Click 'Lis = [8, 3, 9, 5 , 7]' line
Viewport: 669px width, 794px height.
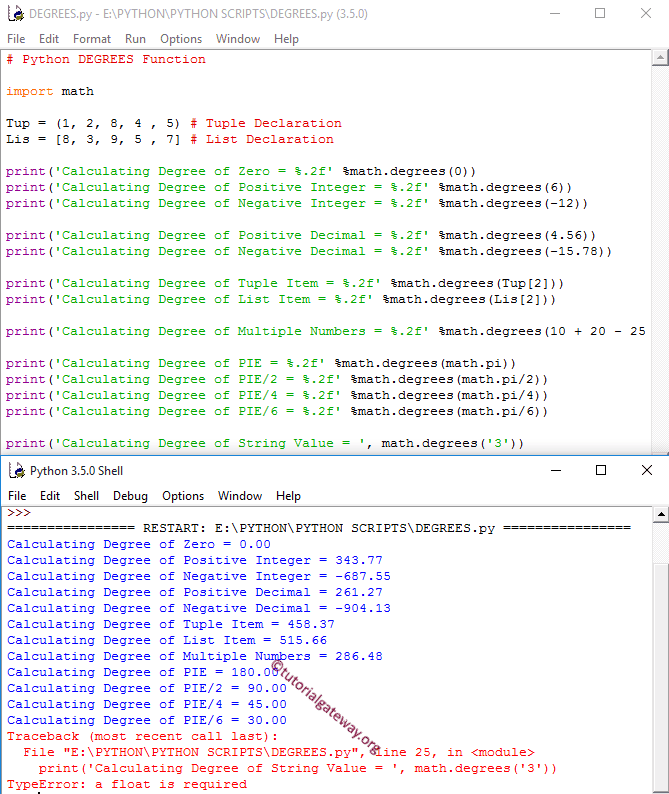pos(93,140)
